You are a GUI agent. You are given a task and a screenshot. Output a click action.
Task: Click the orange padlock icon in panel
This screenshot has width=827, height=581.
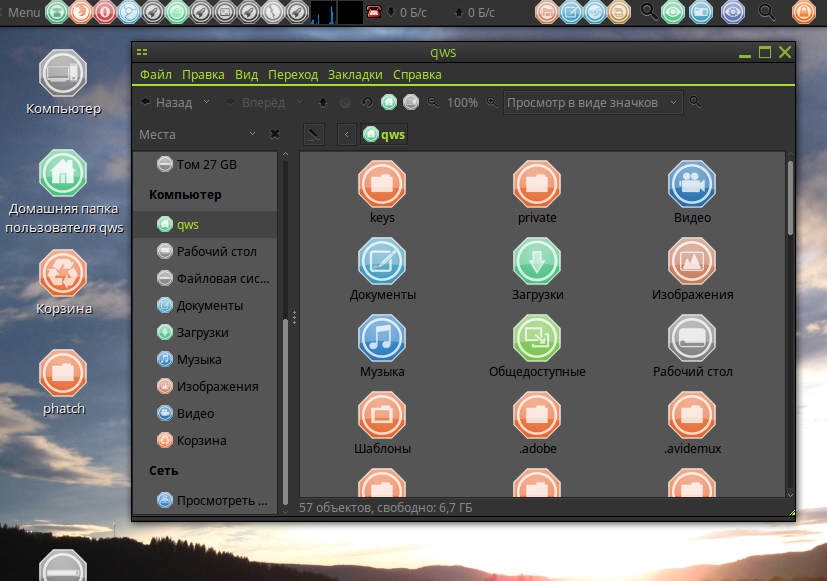(x=804, y=12)
